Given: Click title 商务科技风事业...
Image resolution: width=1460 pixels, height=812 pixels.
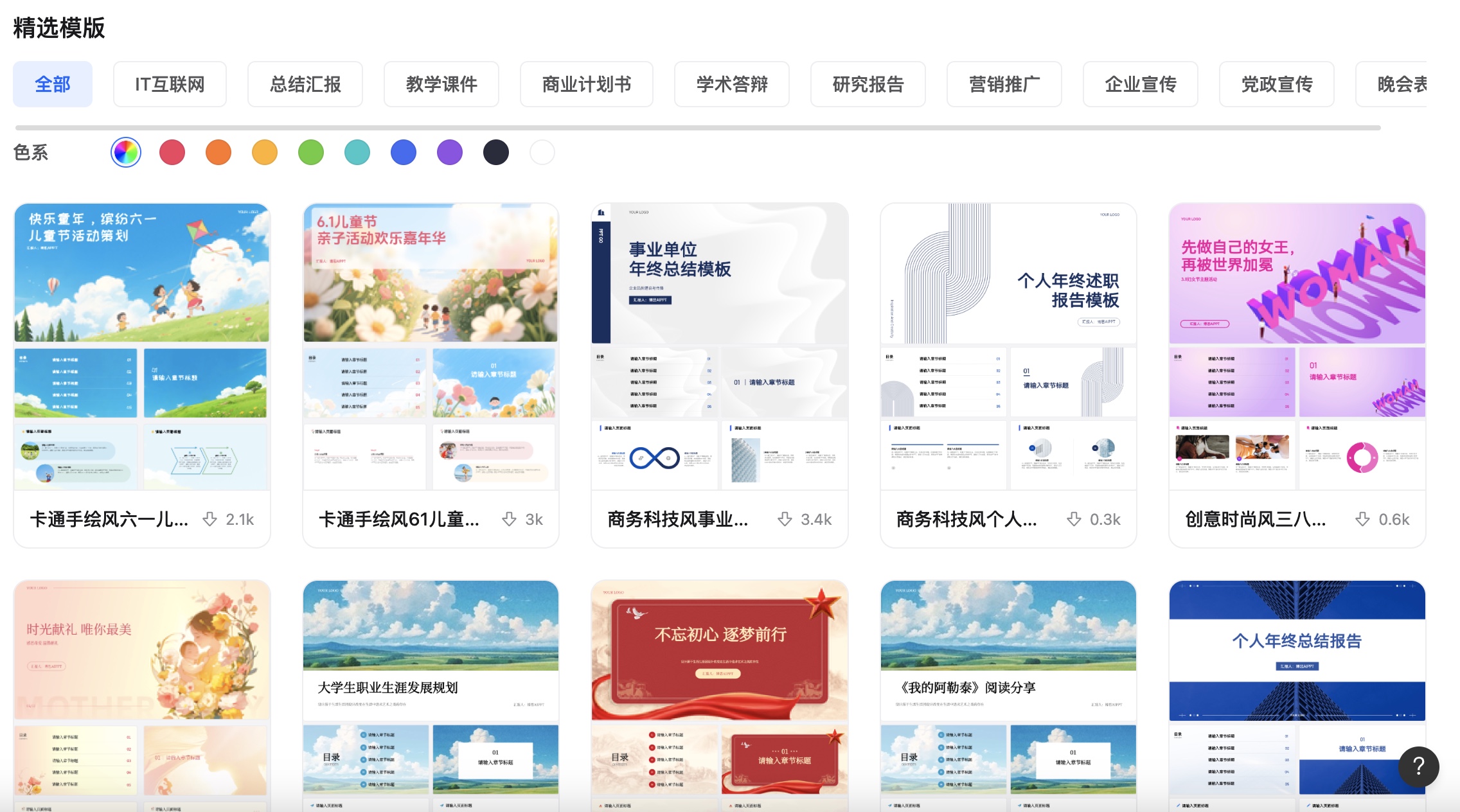Looking at the screenshot, I should pos(678,519).
